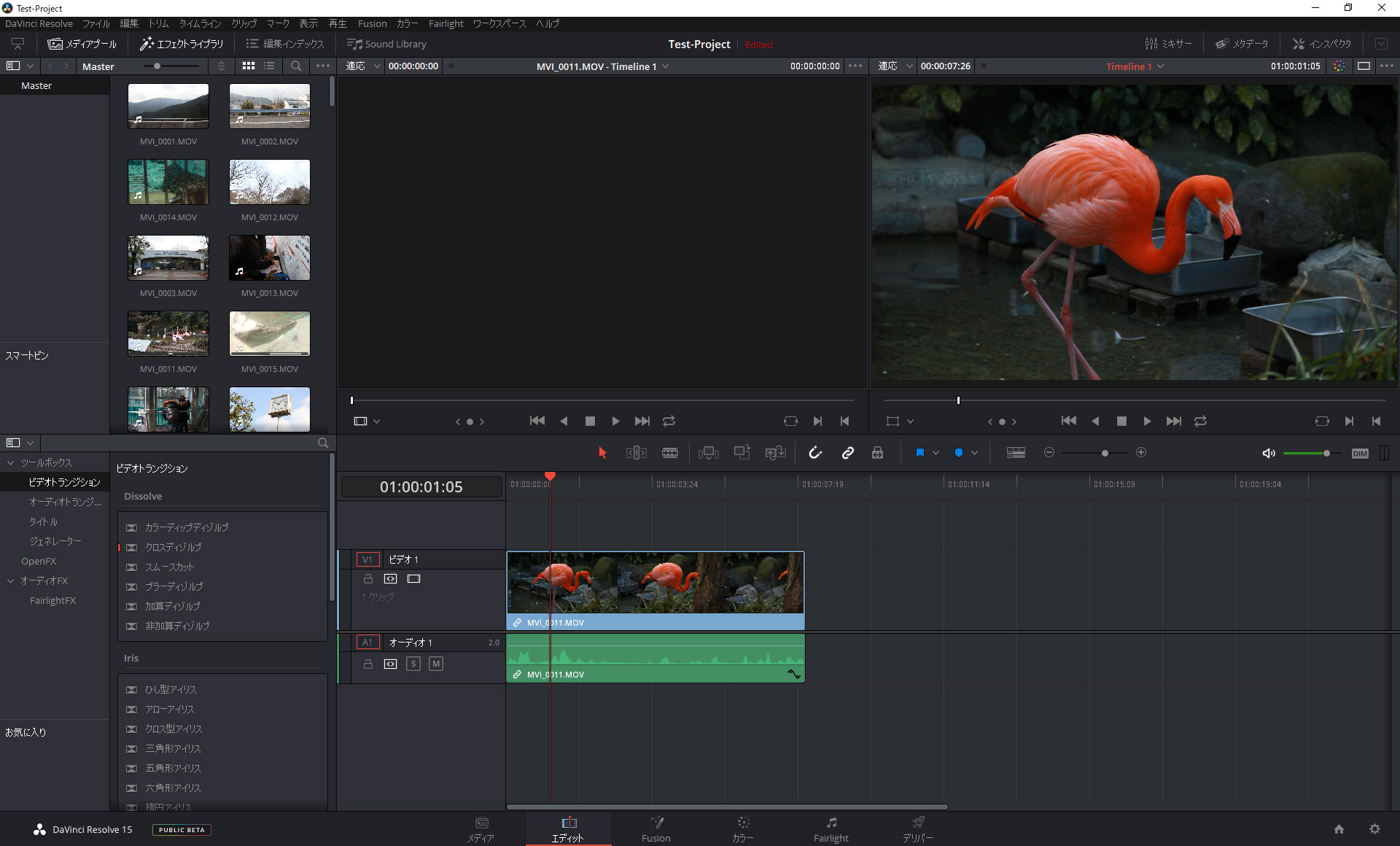Viewport: 1400px width, 846px height.
Task: Open timeline view options icon
Action: click(x=1016, y=453)
